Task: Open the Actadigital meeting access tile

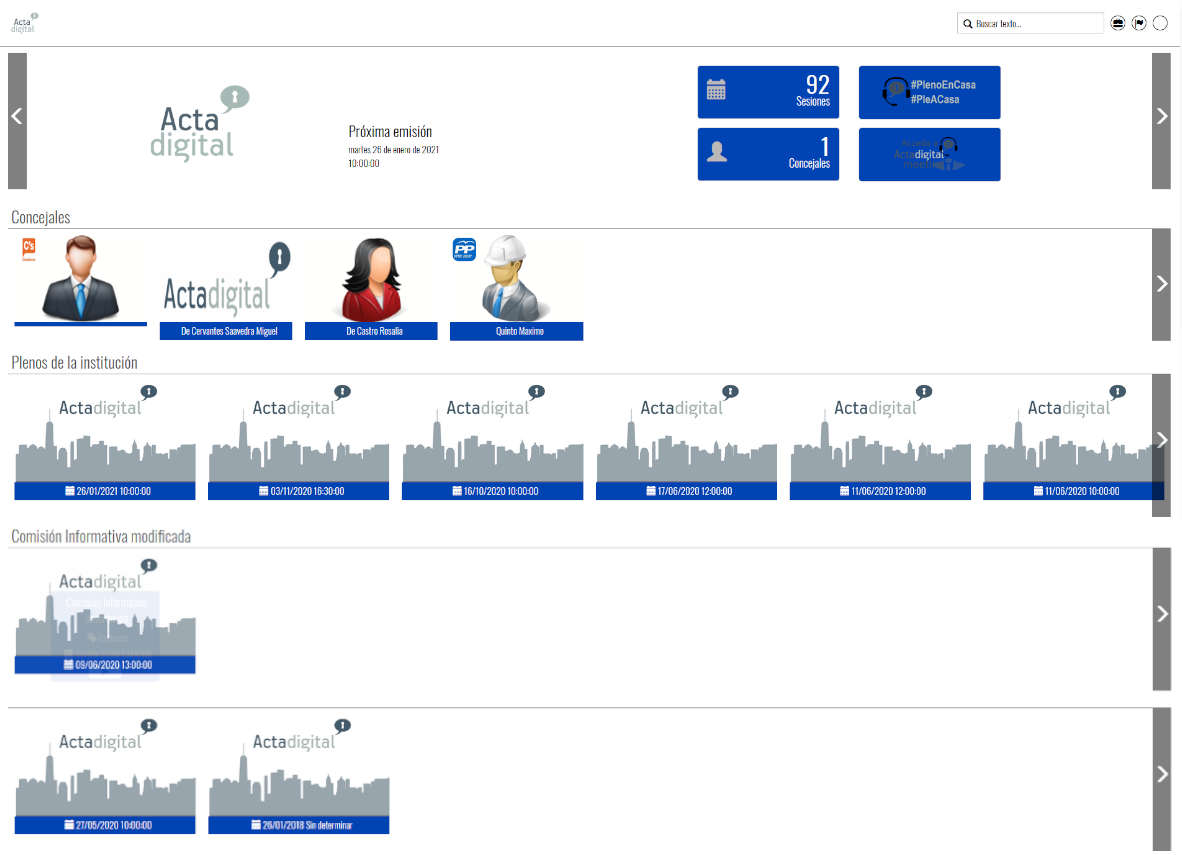Action: [929, 154]
